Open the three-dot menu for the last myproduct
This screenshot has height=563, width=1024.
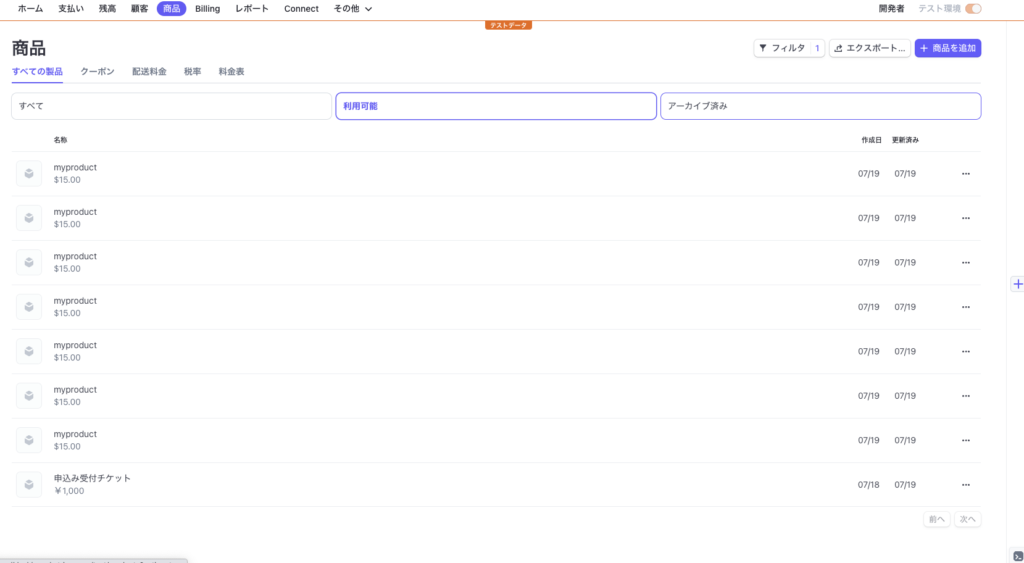click(965, 440)
